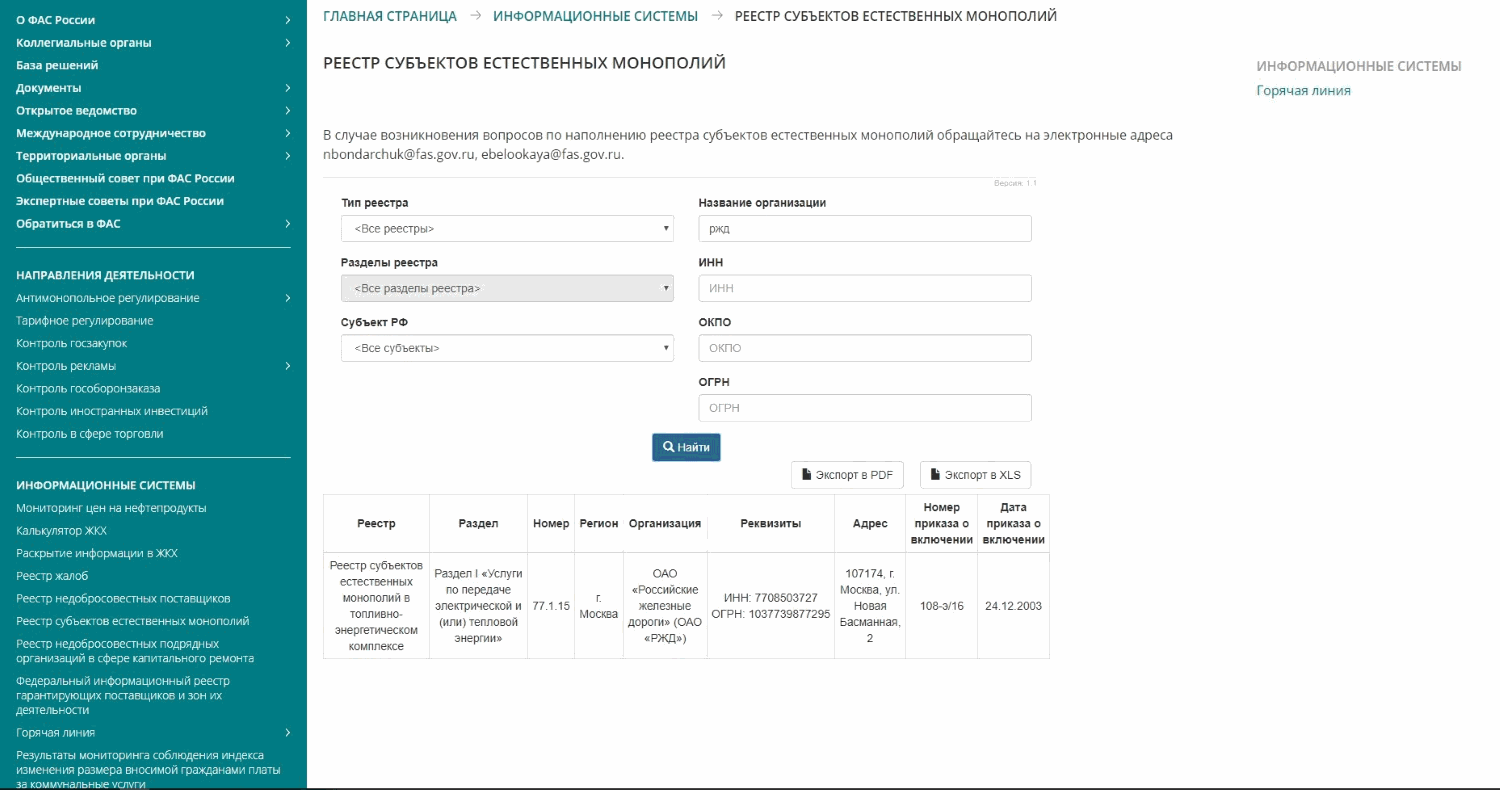Expand Антимонопольное регулирование chevron
1500x790 pixels.
point(287,298)
